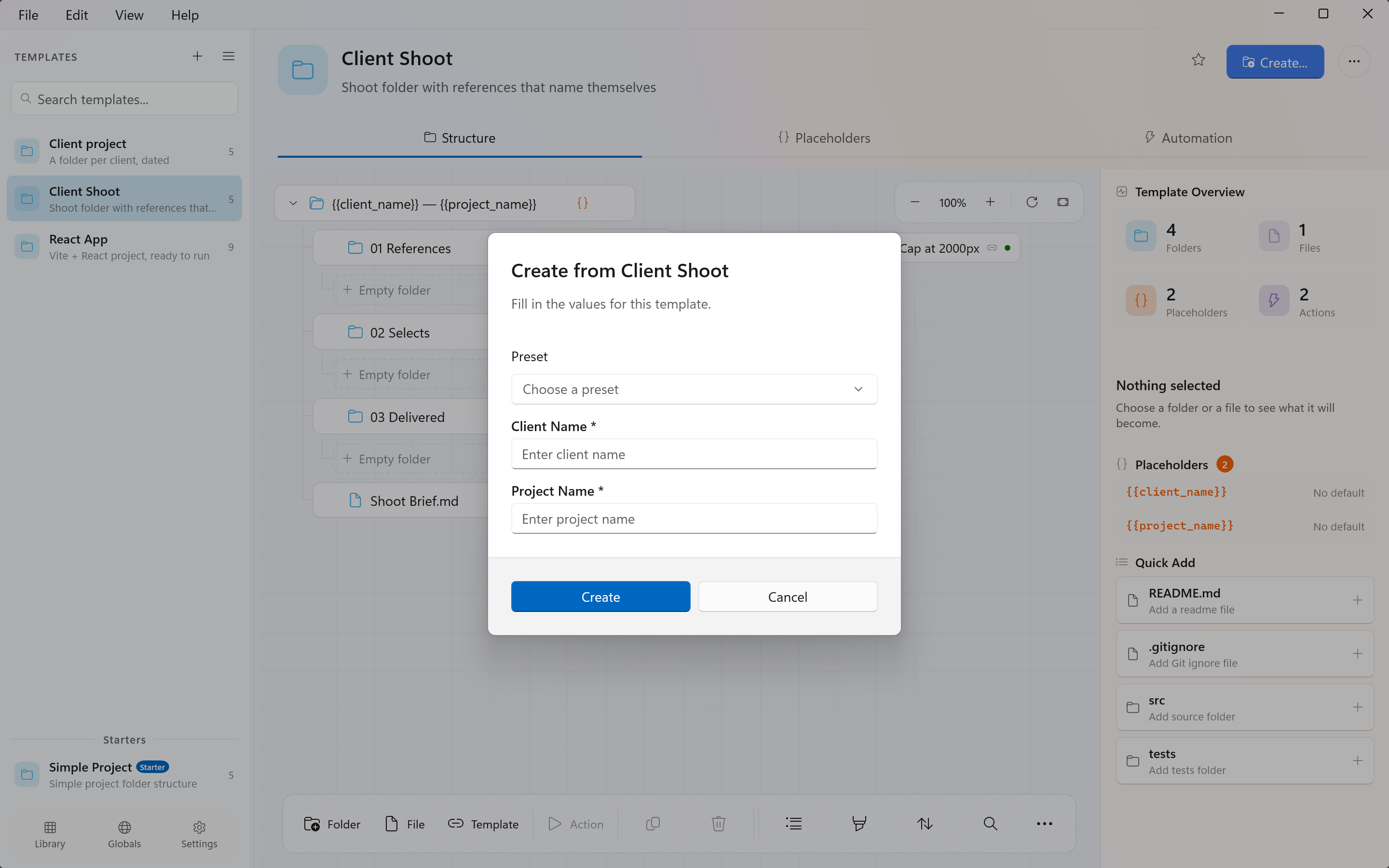Screen dimensions: 1389x868
Task: Add README.md from Quick Add
Action: click(1244, 600)
